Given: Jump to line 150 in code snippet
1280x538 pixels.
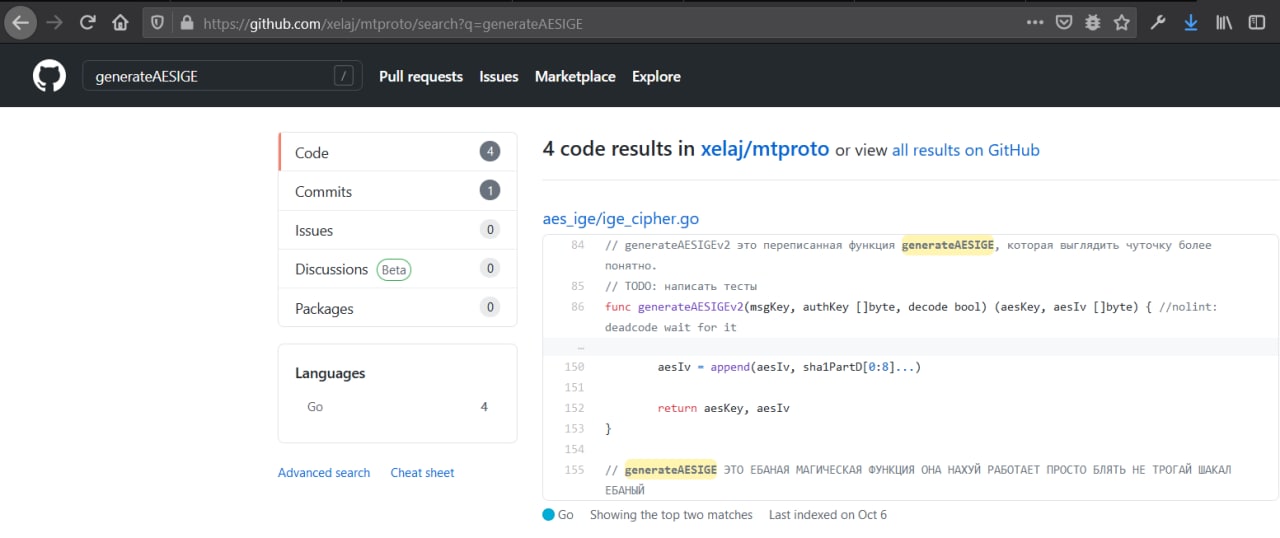Looking at the screenshot, I should 574,367.
